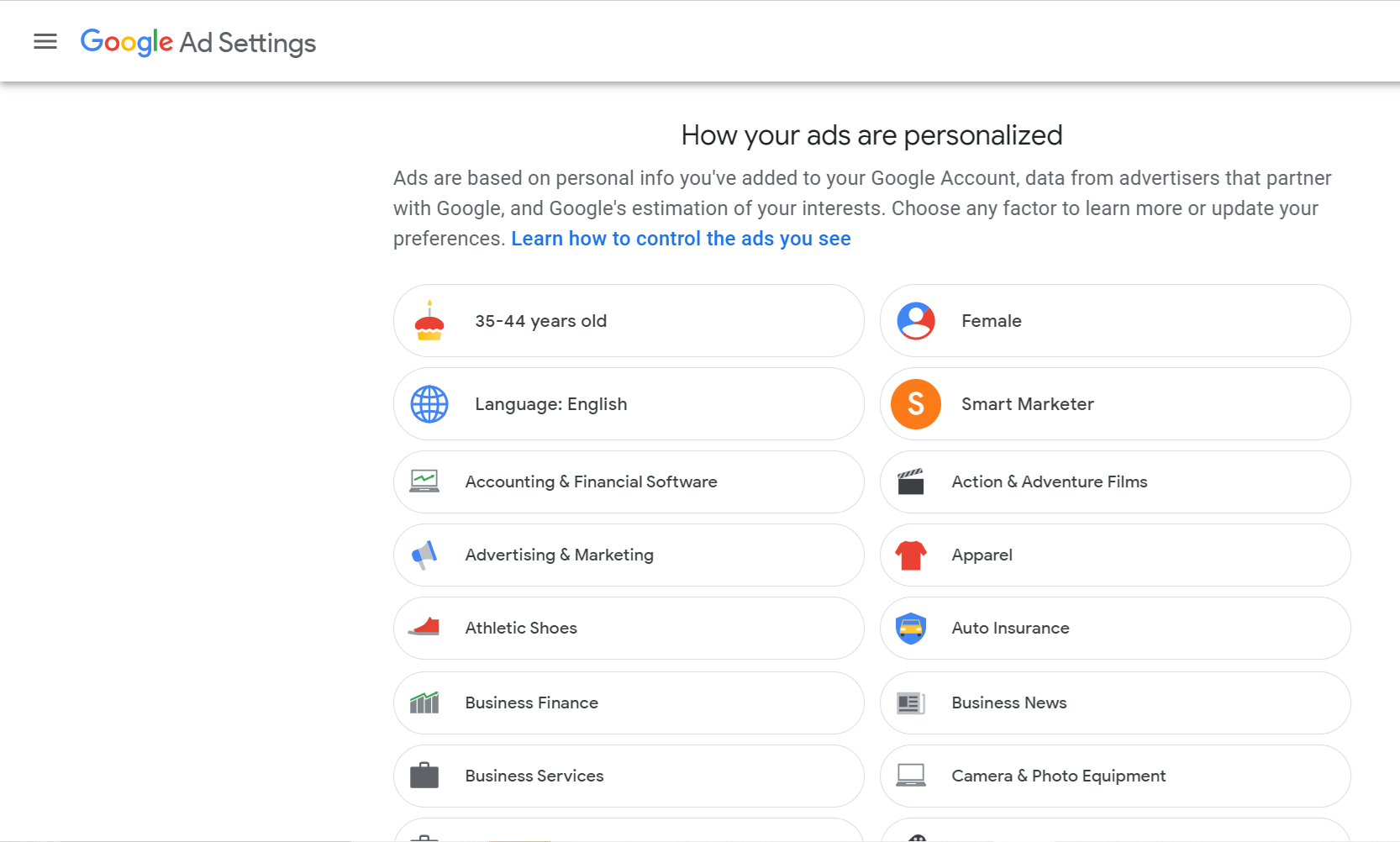Open the Camera & Photo Equipment interest

[1114, 776]
